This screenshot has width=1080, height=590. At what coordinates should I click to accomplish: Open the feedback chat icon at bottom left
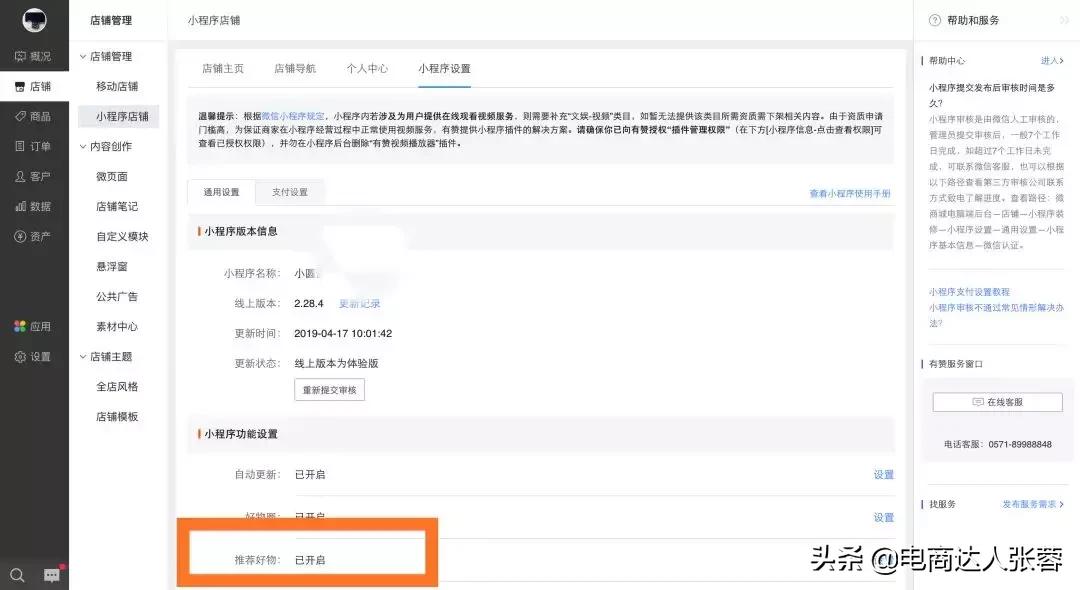tap(51, 575)
